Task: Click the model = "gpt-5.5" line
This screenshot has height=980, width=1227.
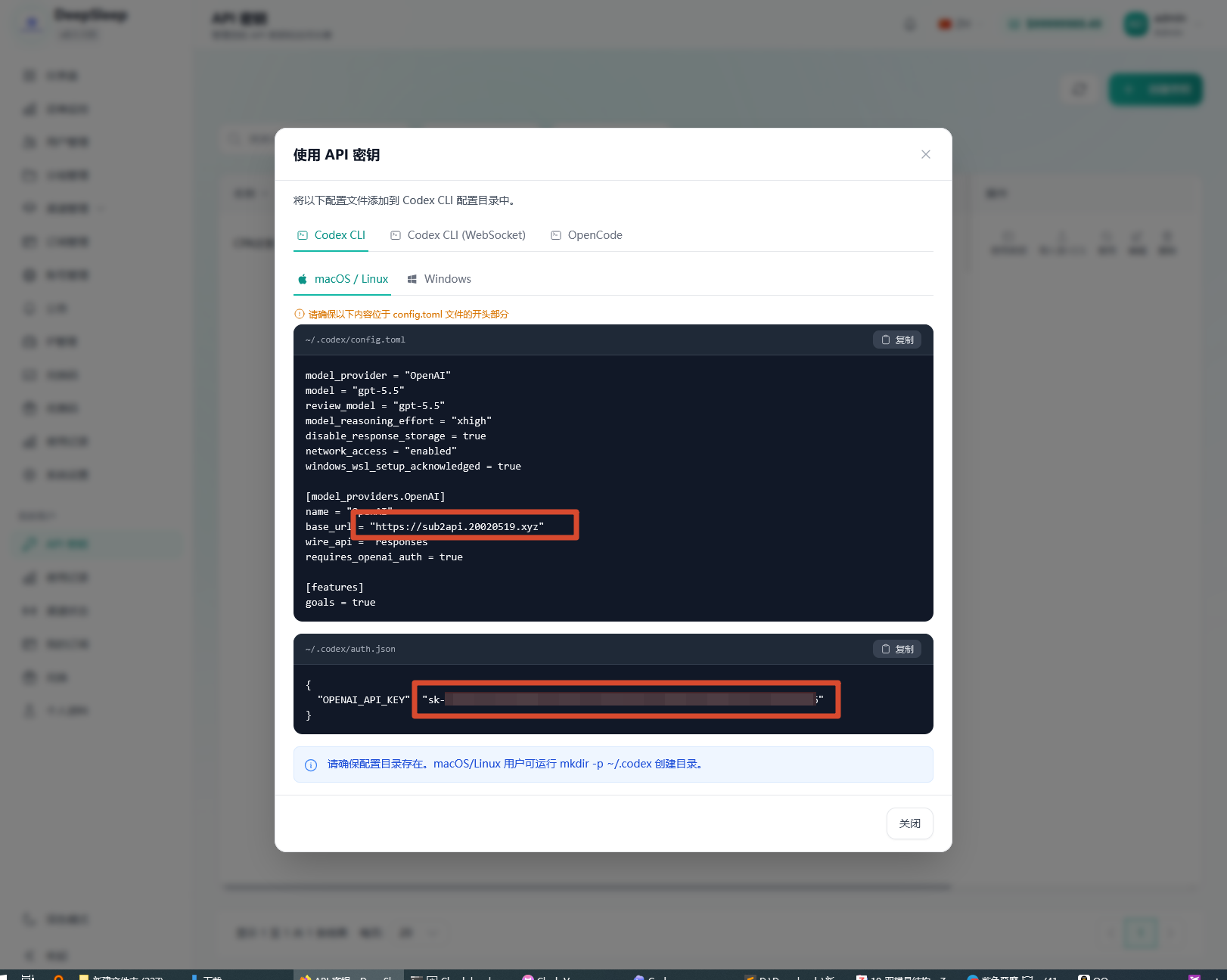Action: click(355, 390)
